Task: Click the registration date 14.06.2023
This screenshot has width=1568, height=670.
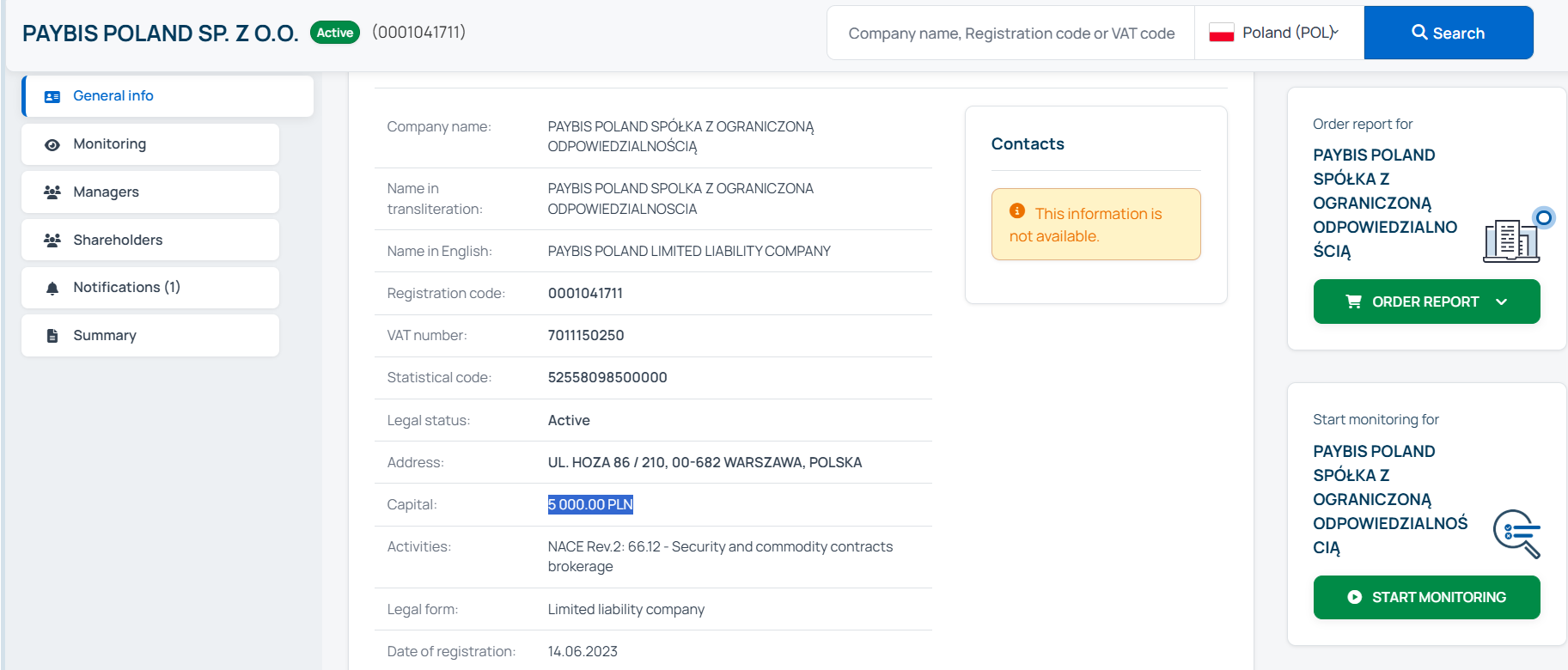Action: pyautogui.click(x=583, y=652)
